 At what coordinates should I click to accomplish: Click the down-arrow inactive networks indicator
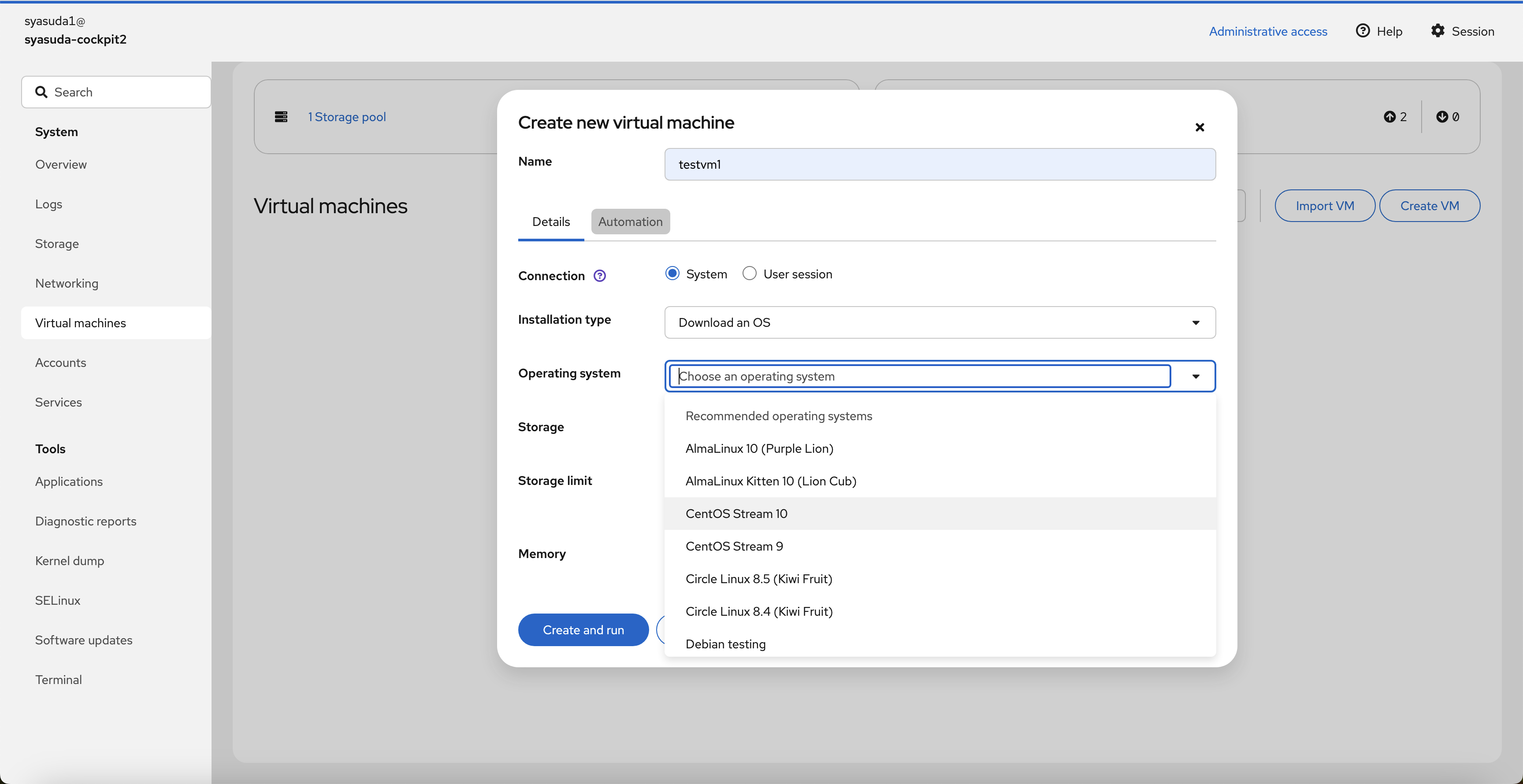1442,117
